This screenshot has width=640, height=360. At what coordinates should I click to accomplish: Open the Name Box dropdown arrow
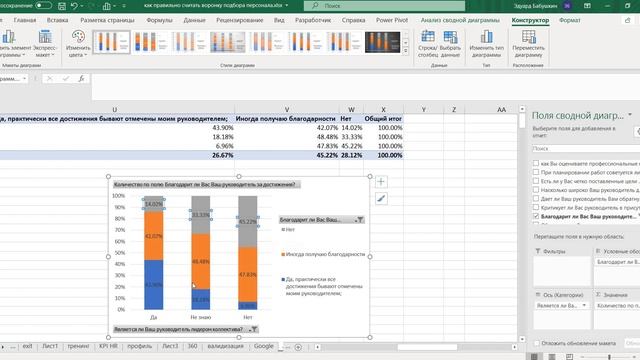[24, 78]
